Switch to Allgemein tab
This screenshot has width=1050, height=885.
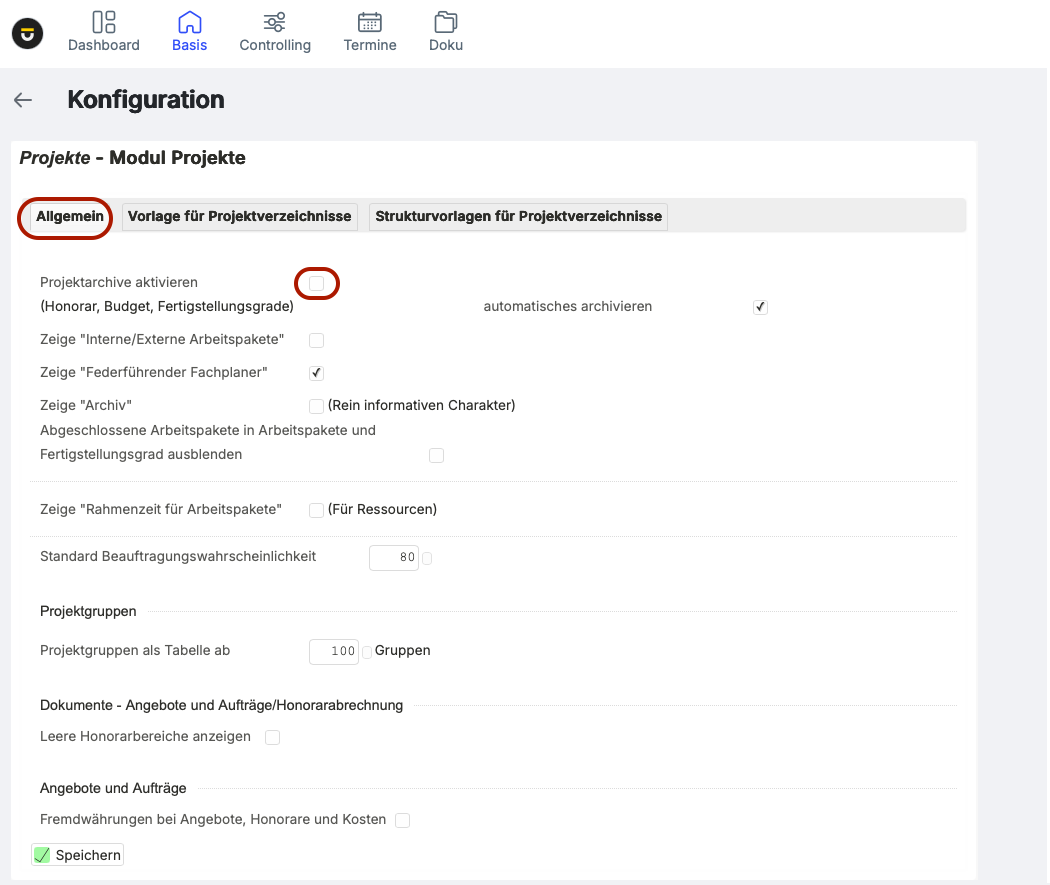tap(70, 216)
